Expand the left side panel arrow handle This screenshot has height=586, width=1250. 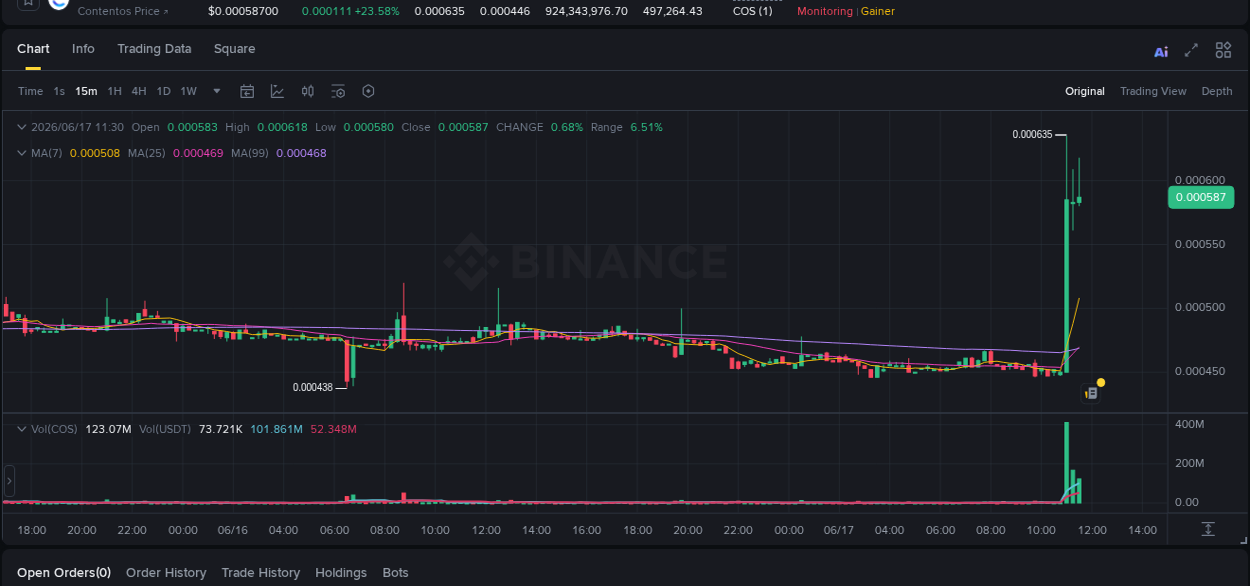pyautogui.click(x=9, y=481)
